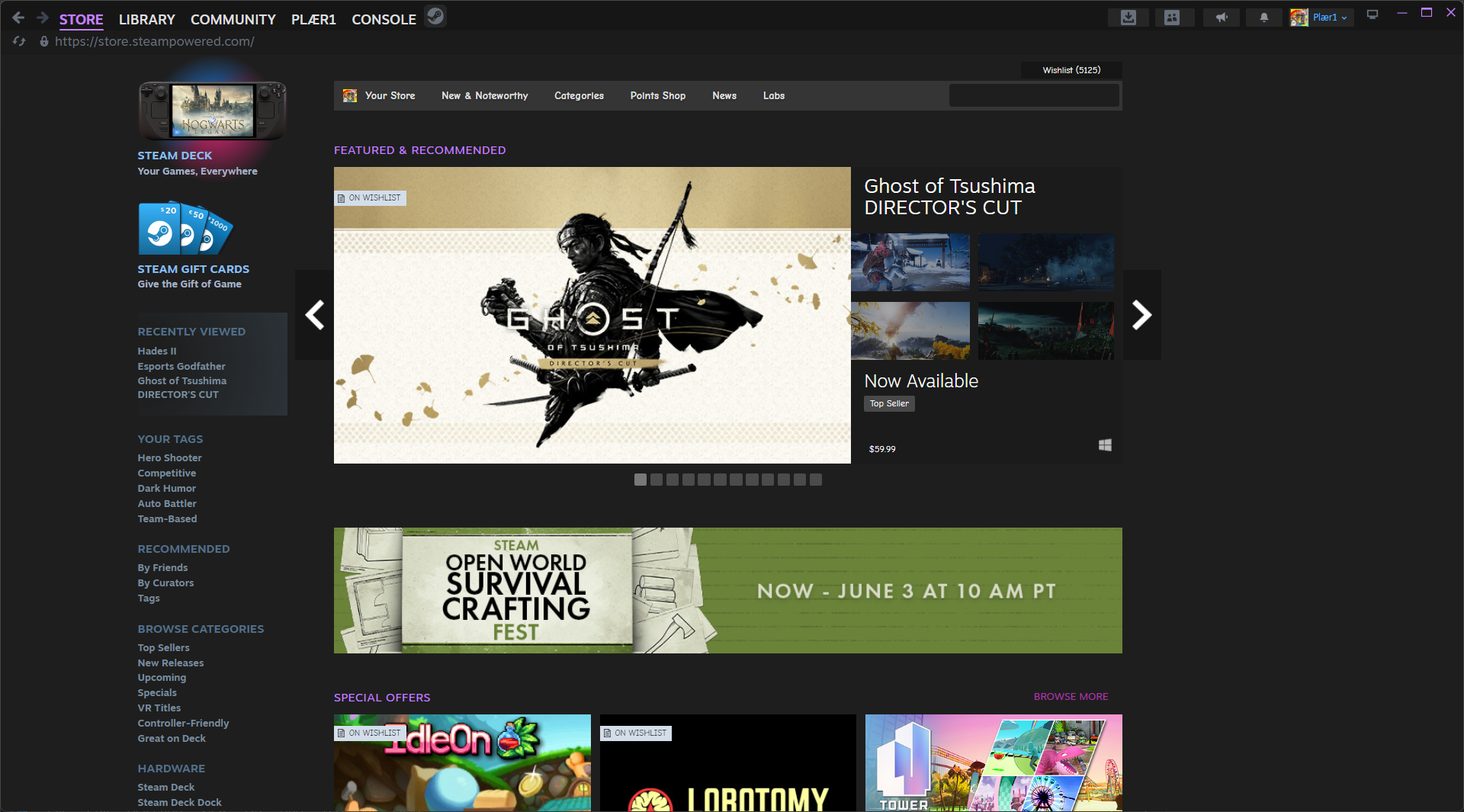The width and height of the screenshot is (1464, 812).
Task: Show previous featured game with left arrow
Action: (314, 314)
